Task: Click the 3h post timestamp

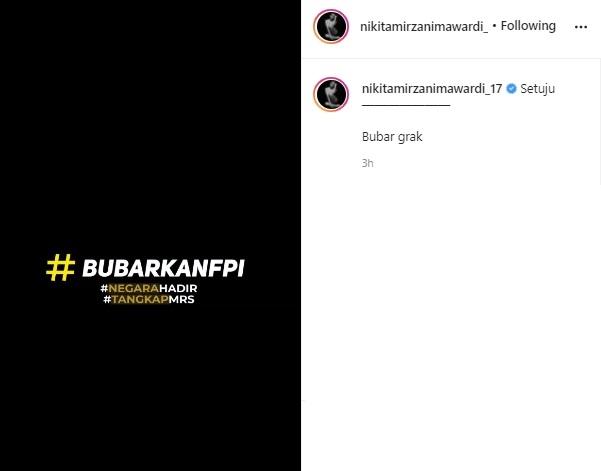Action: click(x=367, y=163)
